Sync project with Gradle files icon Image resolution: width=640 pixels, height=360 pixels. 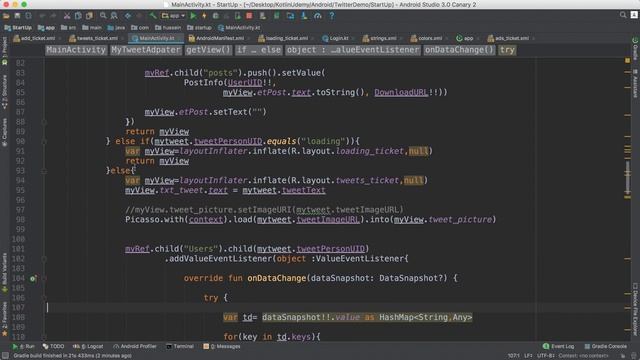point(276,16)
